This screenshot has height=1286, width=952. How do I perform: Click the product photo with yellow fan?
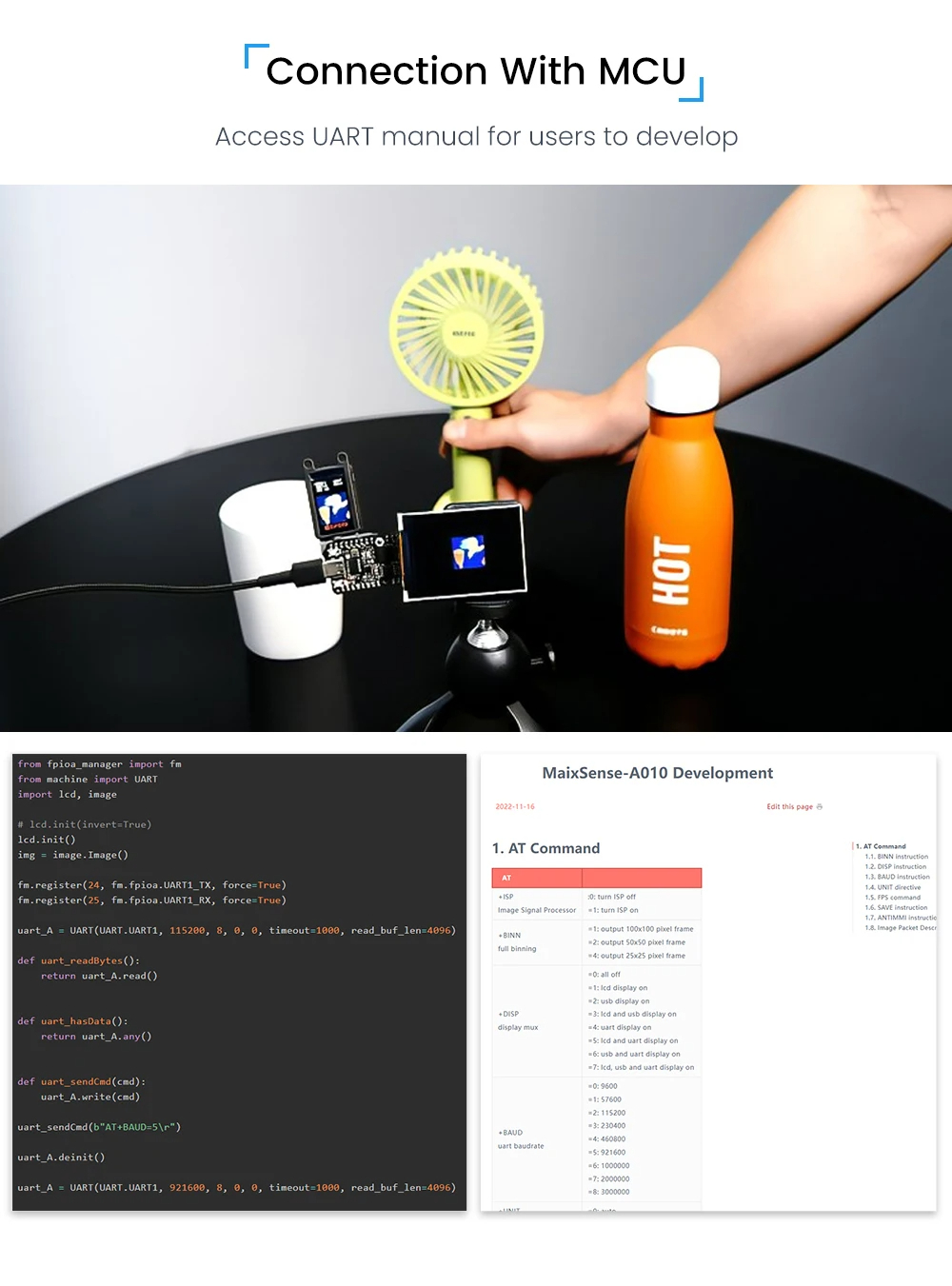pos(476,458)
